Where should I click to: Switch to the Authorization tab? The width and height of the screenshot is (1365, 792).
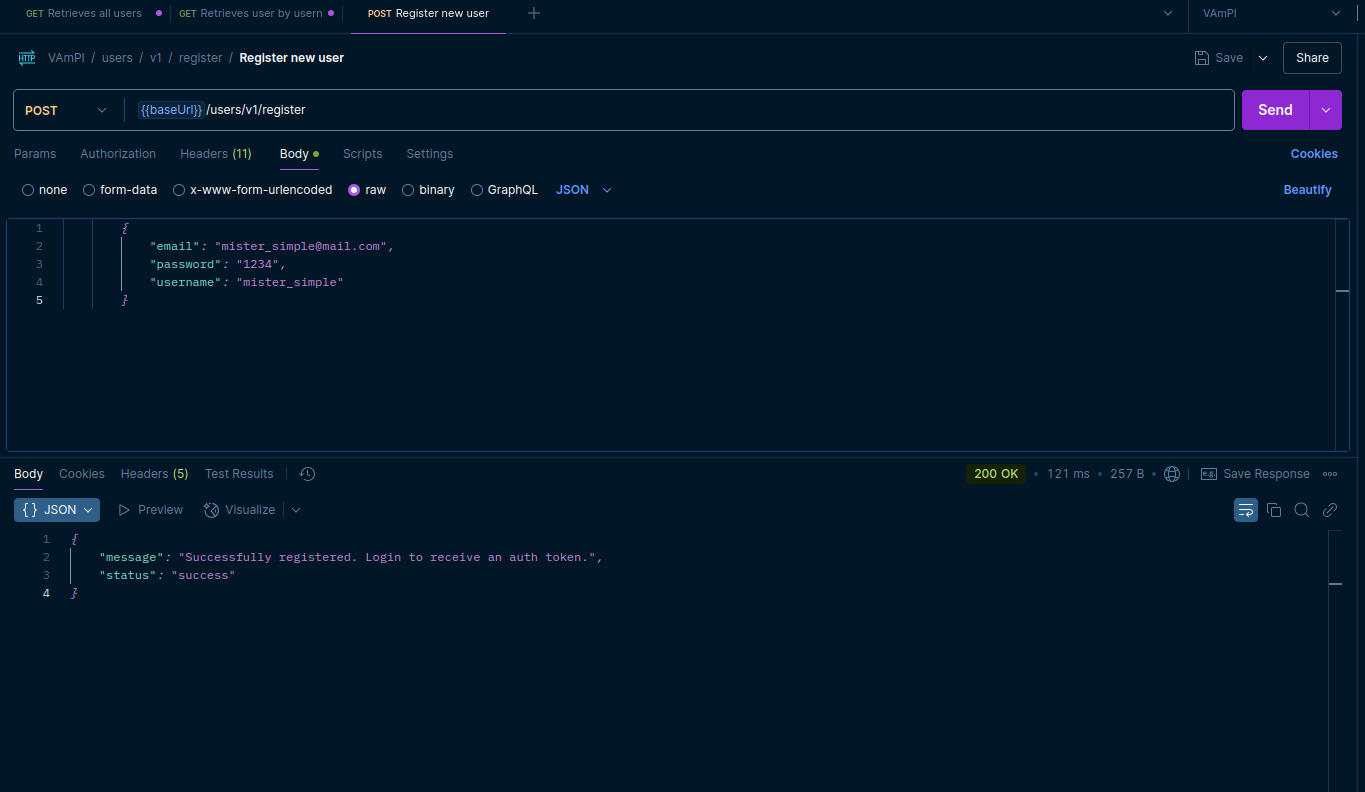point(118,154)
